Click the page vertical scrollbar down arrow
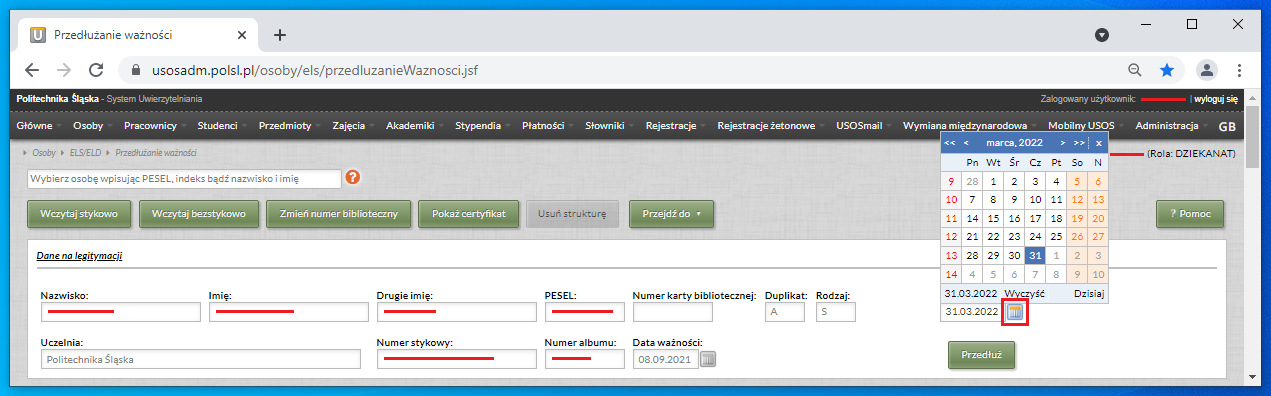The image size is (1271, 396). 1252,376
